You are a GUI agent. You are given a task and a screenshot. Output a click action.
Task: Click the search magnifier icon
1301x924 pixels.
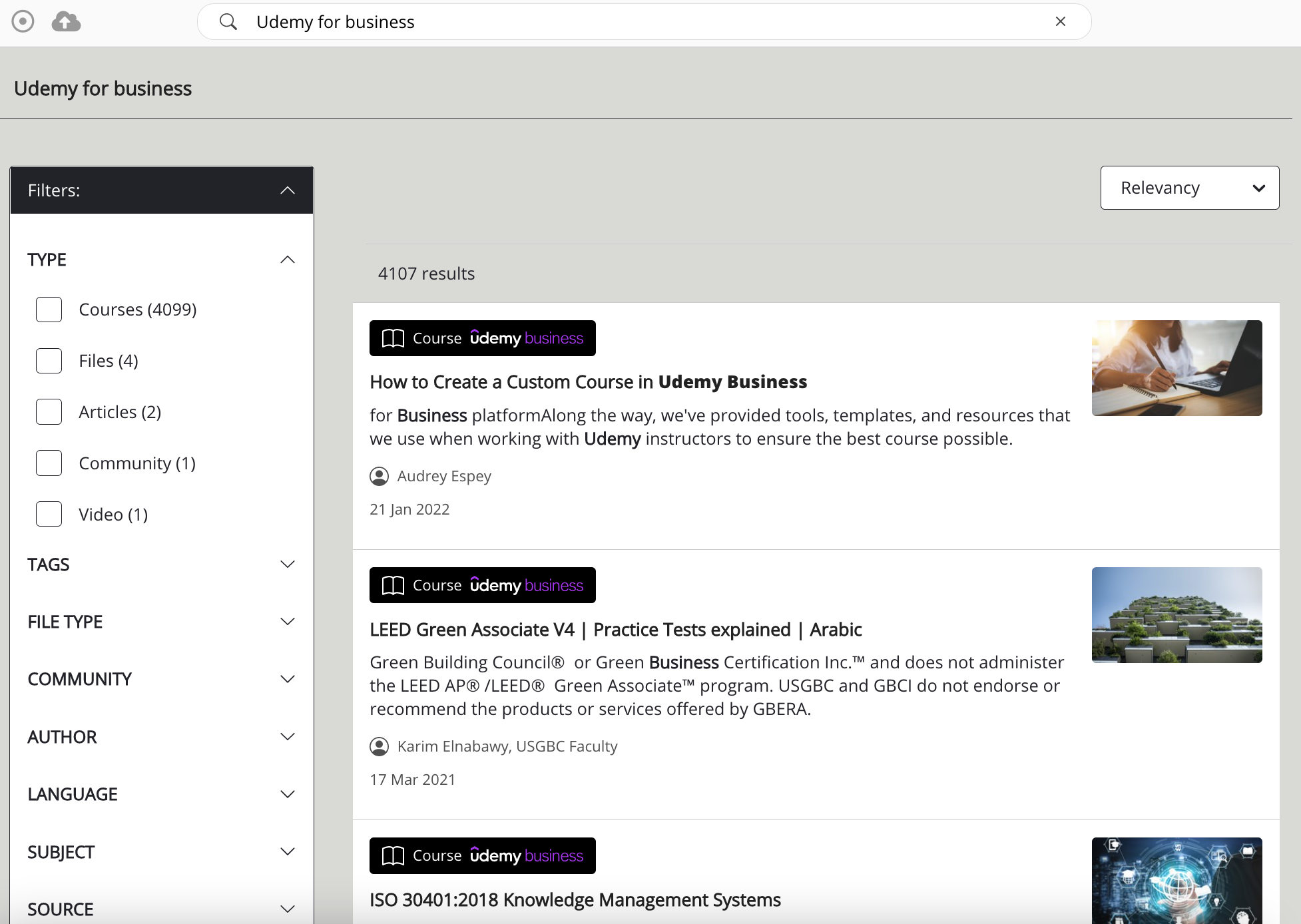click(x=228, y=21)
